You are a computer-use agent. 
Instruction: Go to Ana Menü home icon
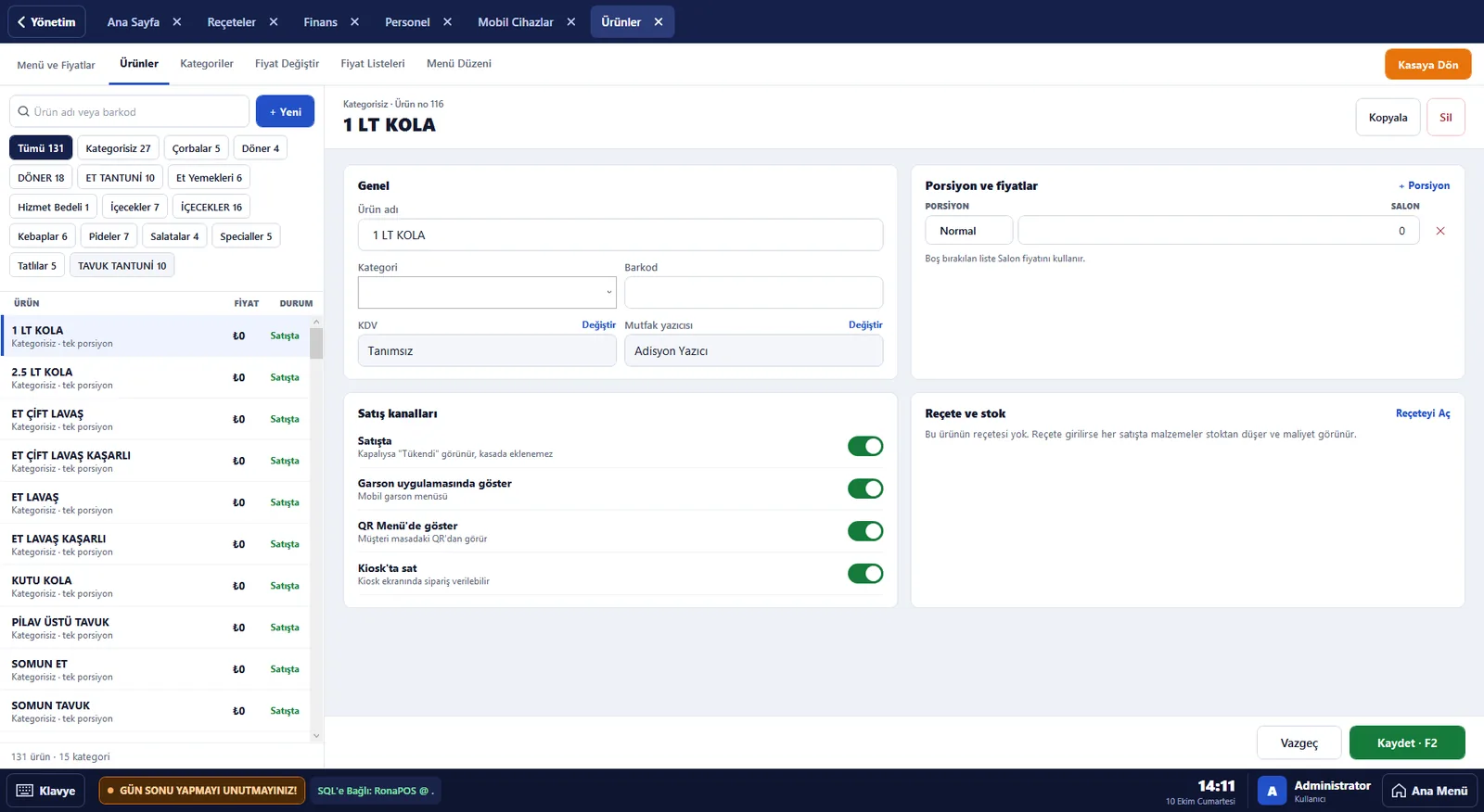click(1399, 791)
